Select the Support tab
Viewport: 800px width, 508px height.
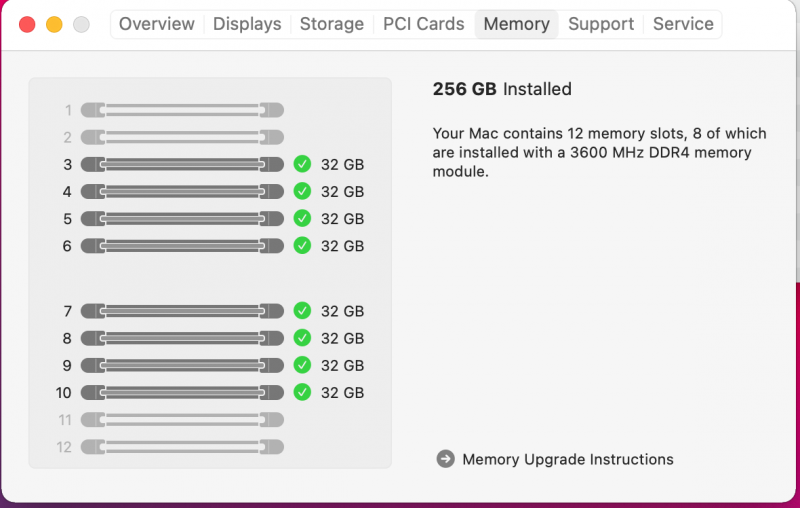(601, 24)
